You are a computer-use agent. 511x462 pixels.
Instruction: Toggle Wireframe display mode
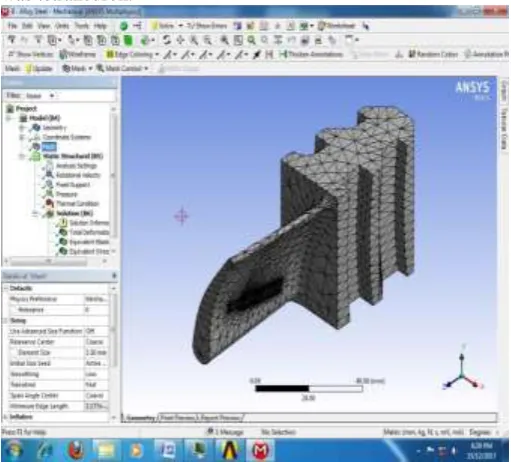pos(78,54)
